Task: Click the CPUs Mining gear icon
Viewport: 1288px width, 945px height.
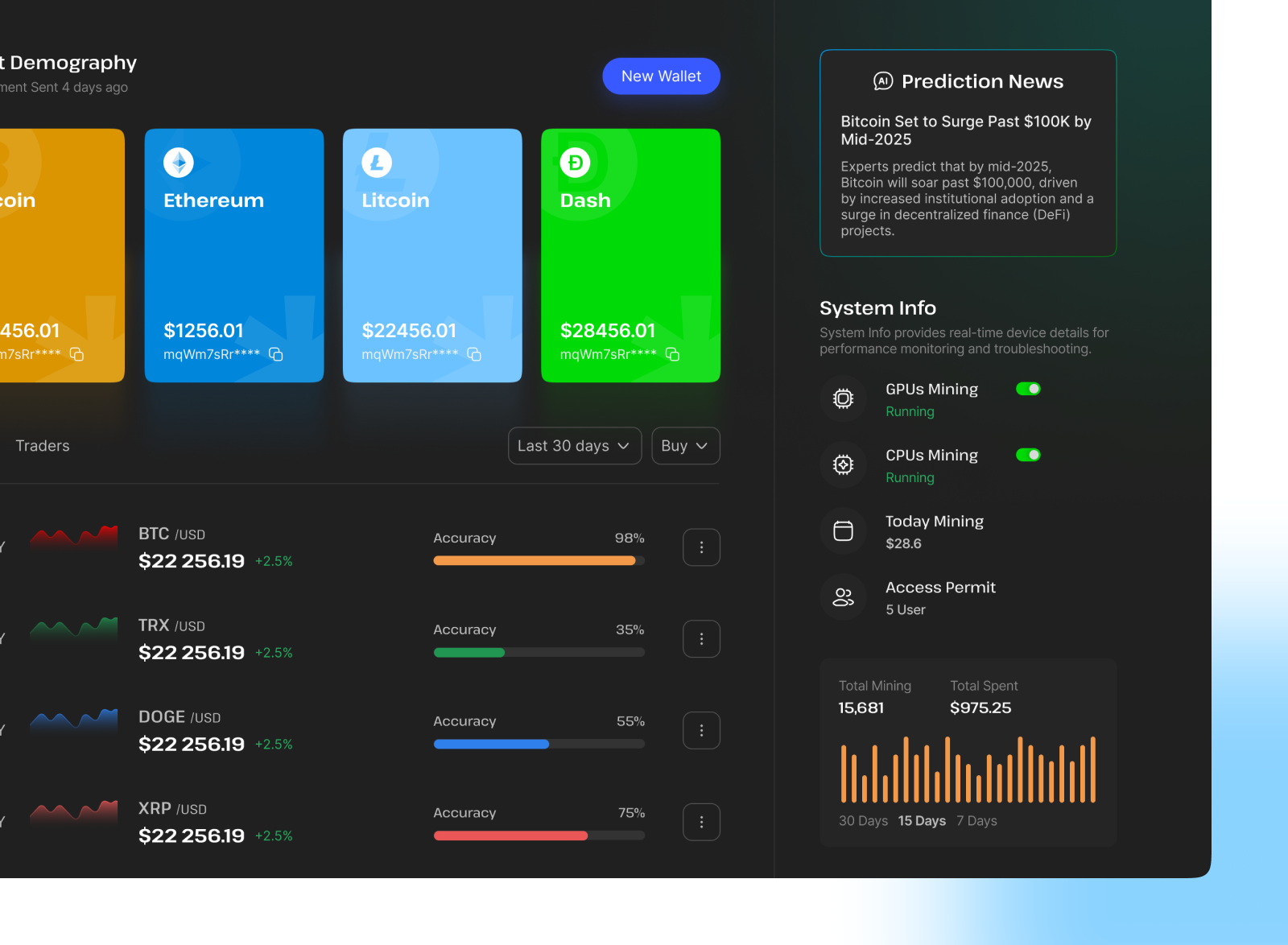Action: click(x=843, y=464)
